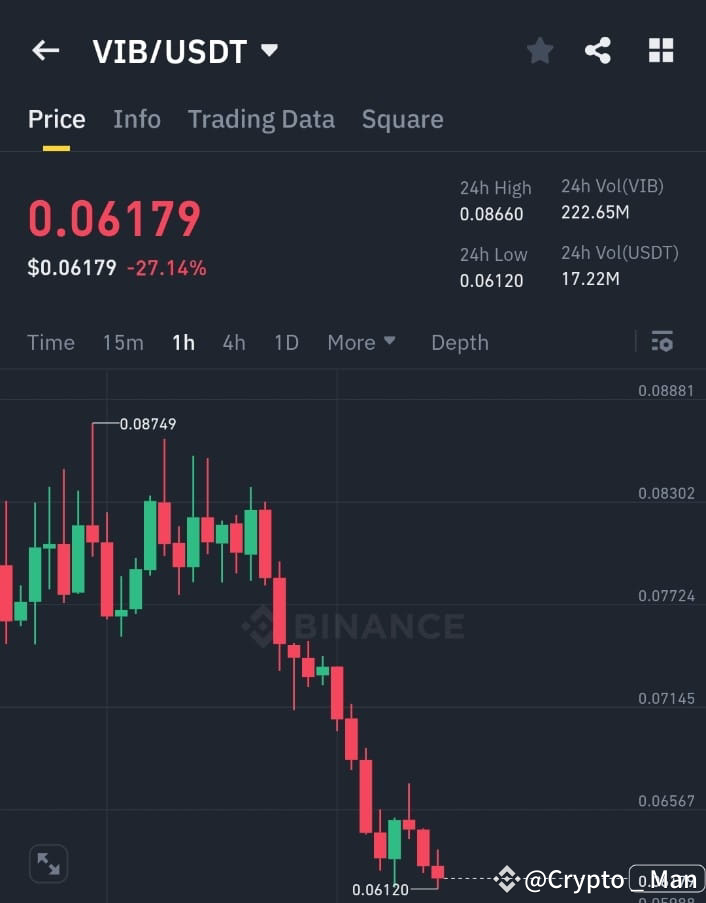The height and width of the screenshot is (903, 706).
Task: Switch to the Trading Data tab
Action: (x=261, y=119)
